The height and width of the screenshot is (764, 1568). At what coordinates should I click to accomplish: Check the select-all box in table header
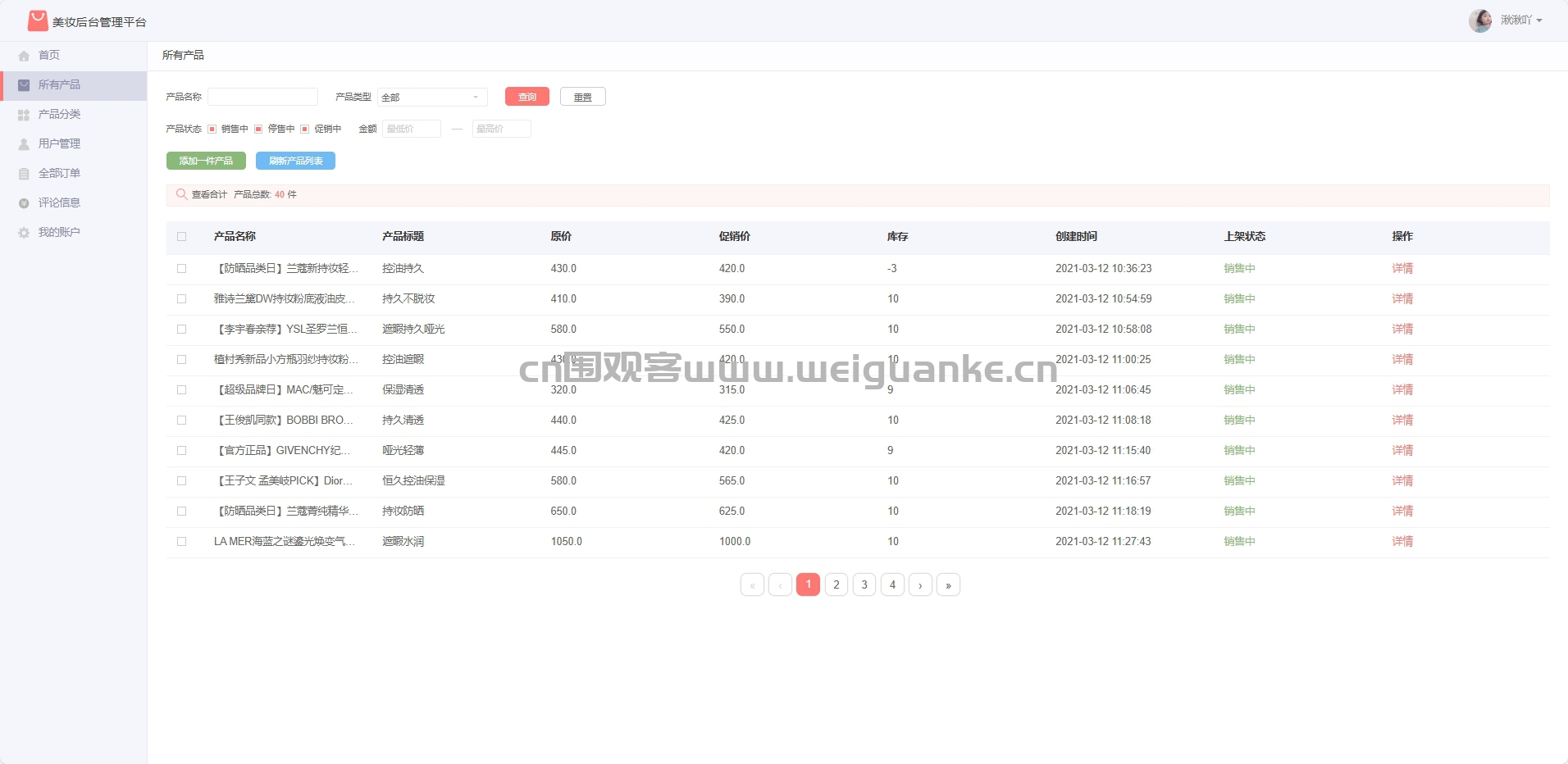click(182, 236)
